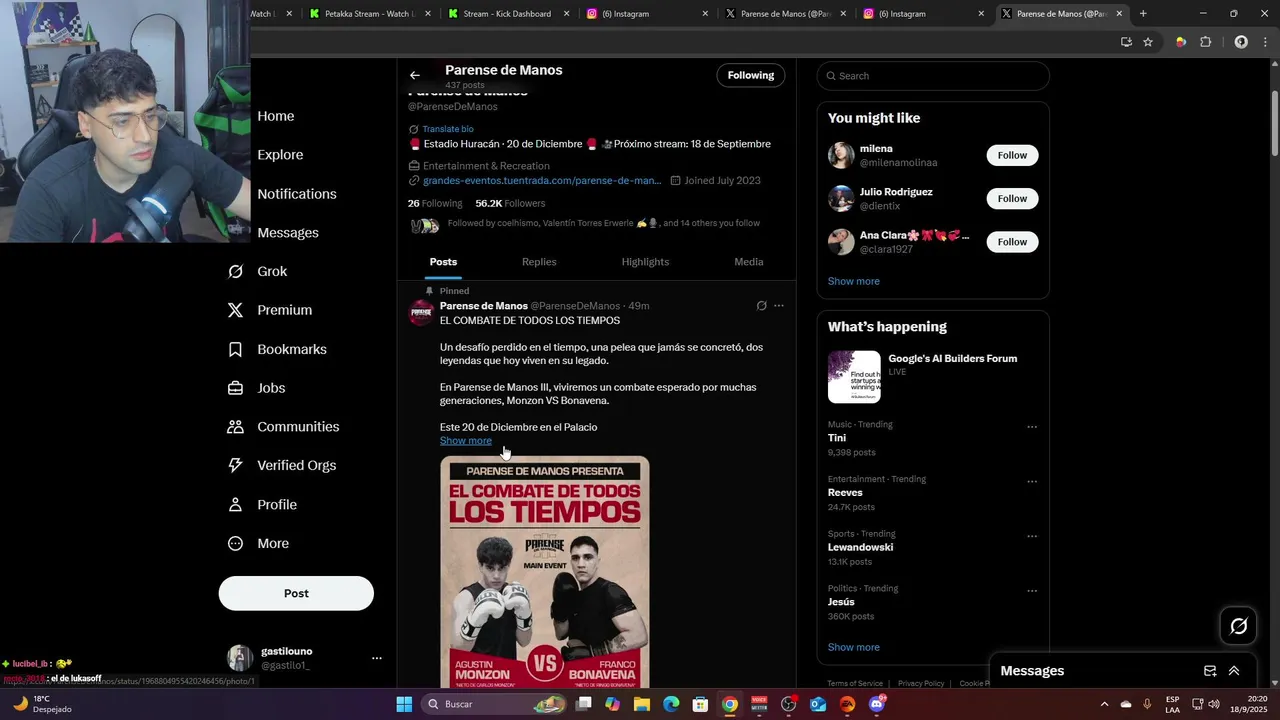The width and height of the screenshot is (1280, 720).
Task: Click the Post button
Action: point(296,593)
